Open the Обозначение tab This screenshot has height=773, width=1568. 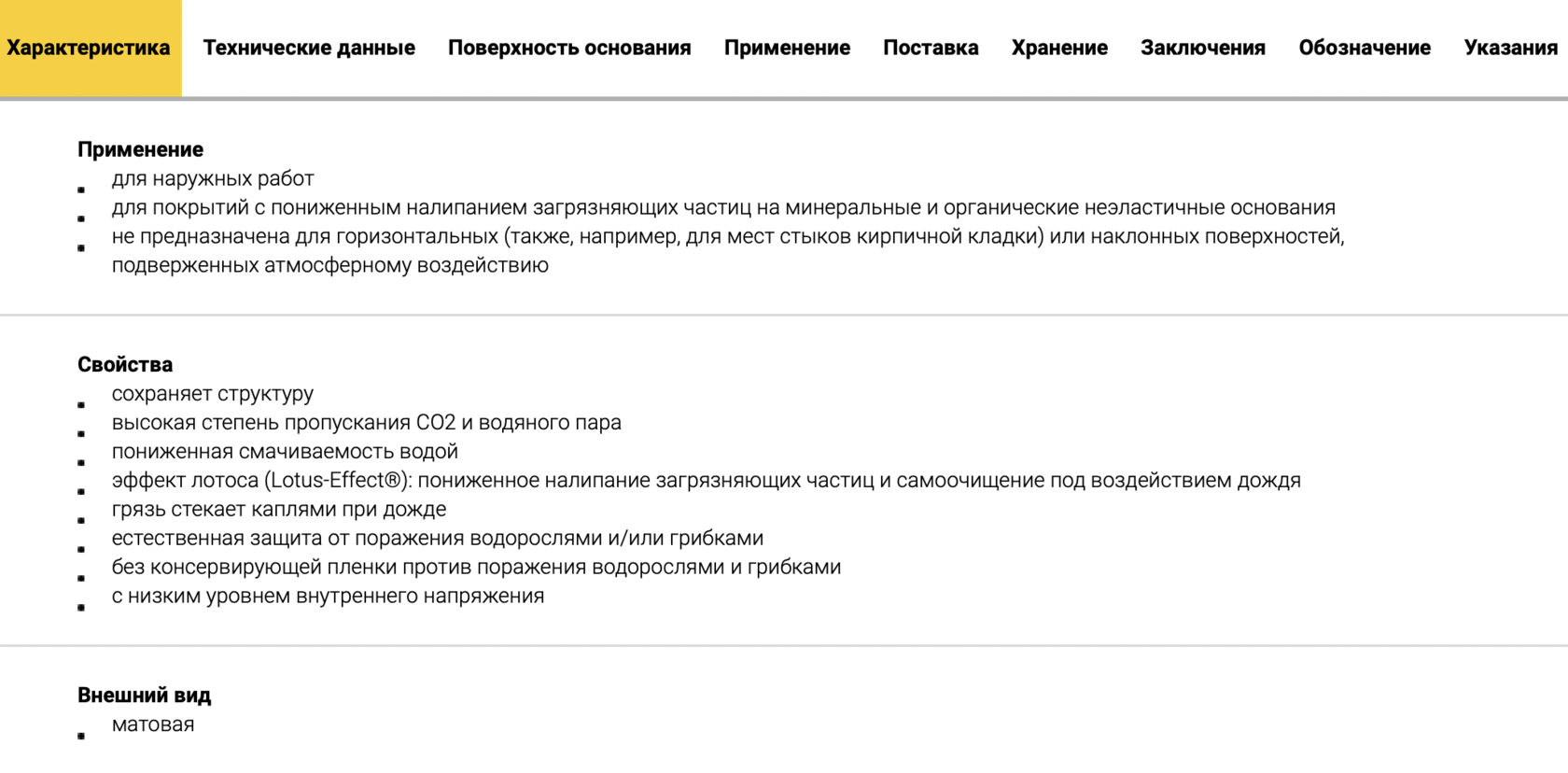1365,48
